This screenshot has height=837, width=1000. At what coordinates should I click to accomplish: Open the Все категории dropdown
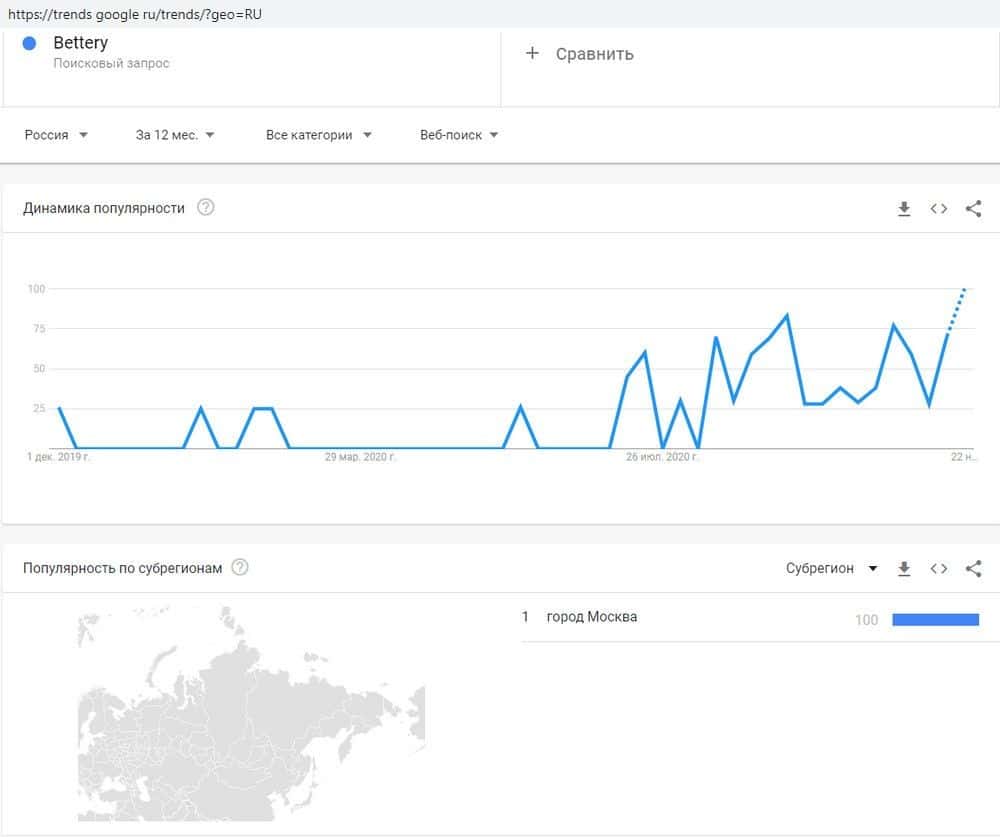pyautogui.click(x=318, y=135)
